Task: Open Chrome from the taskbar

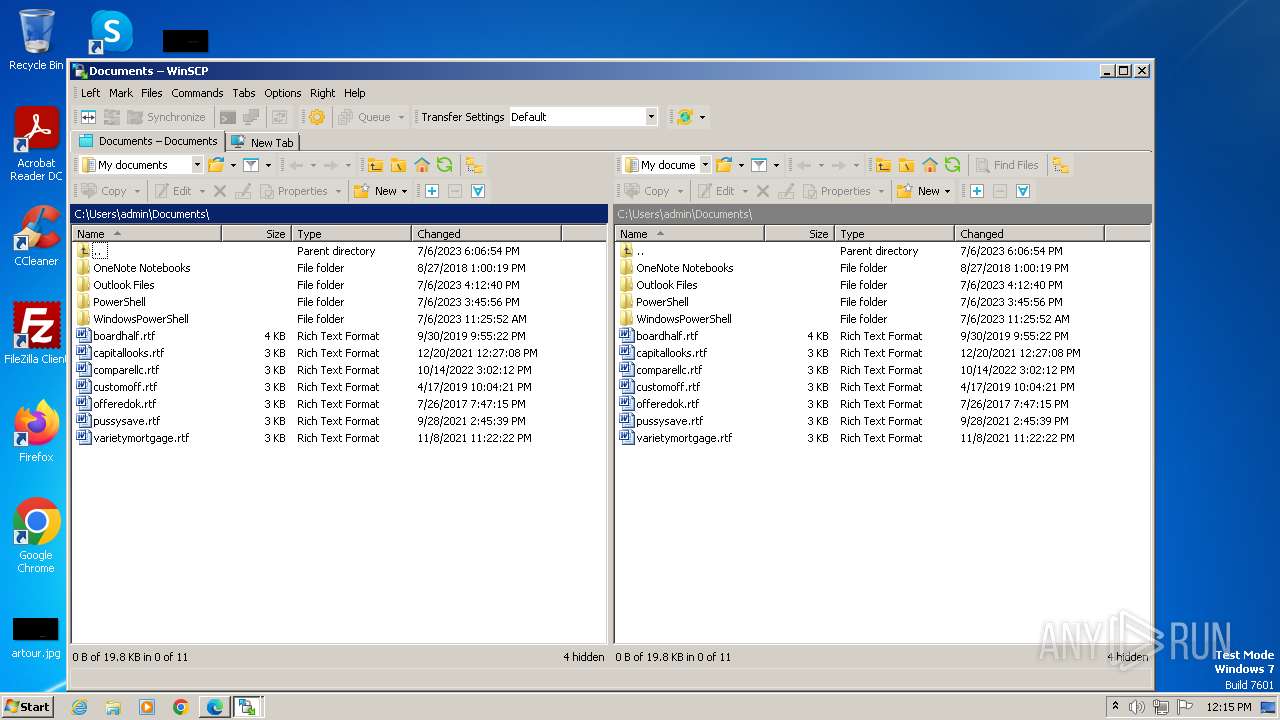Action: click(x=180, y=707)
